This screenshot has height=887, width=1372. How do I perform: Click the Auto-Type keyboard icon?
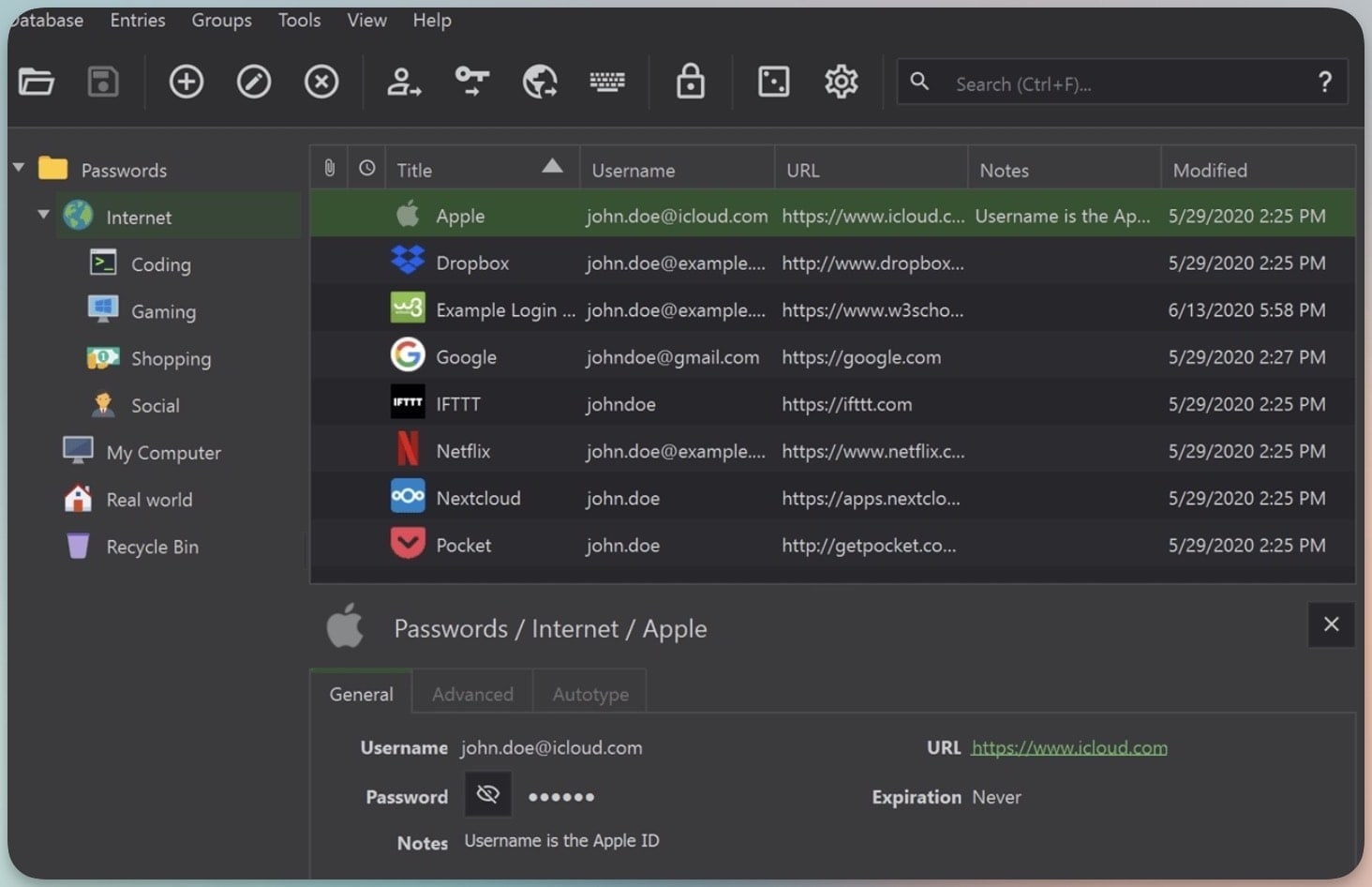(607, 83)
